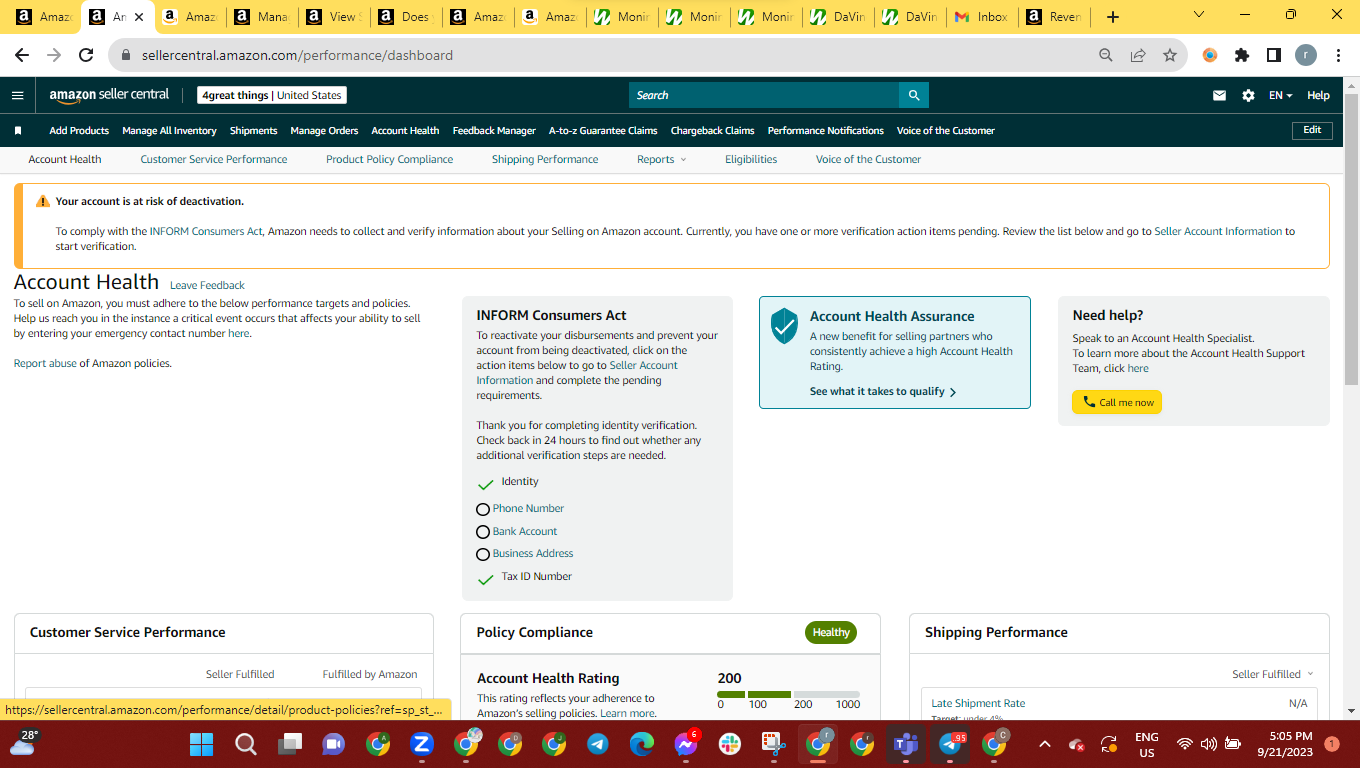1360x768 pixels.
Task: Open Microsoft Teams from the taskbar
Action: click(906, 744)
